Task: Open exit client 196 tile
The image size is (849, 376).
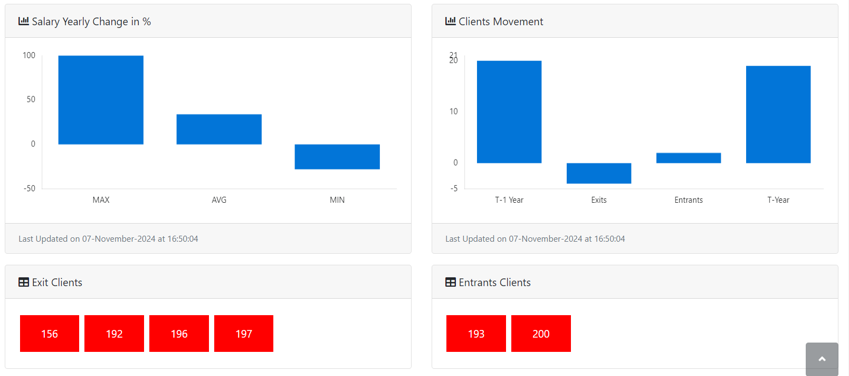Action: click(x=179, y=334)
